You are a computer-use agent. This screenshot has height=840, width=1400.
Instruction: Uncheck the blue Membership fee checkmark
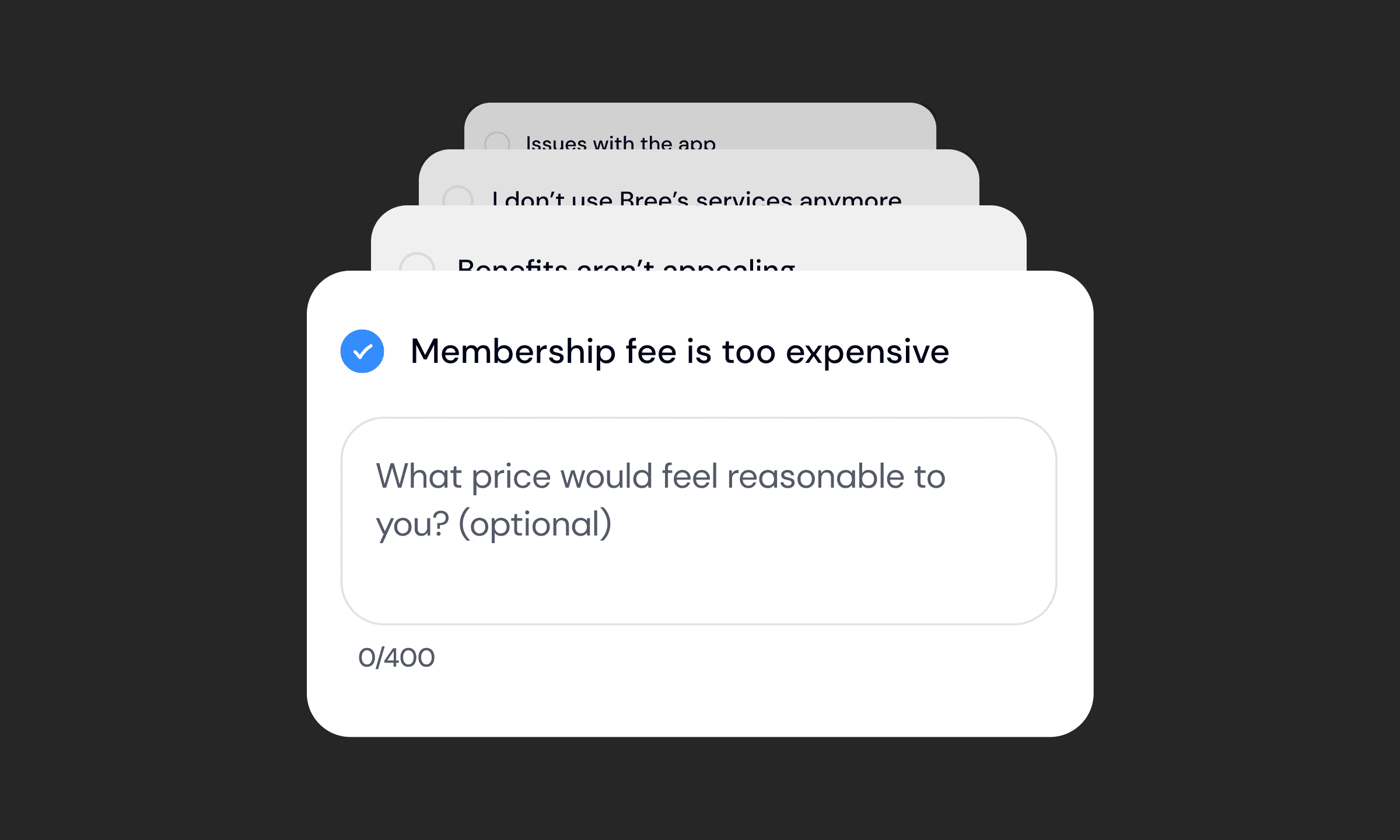tap(362, 351)
